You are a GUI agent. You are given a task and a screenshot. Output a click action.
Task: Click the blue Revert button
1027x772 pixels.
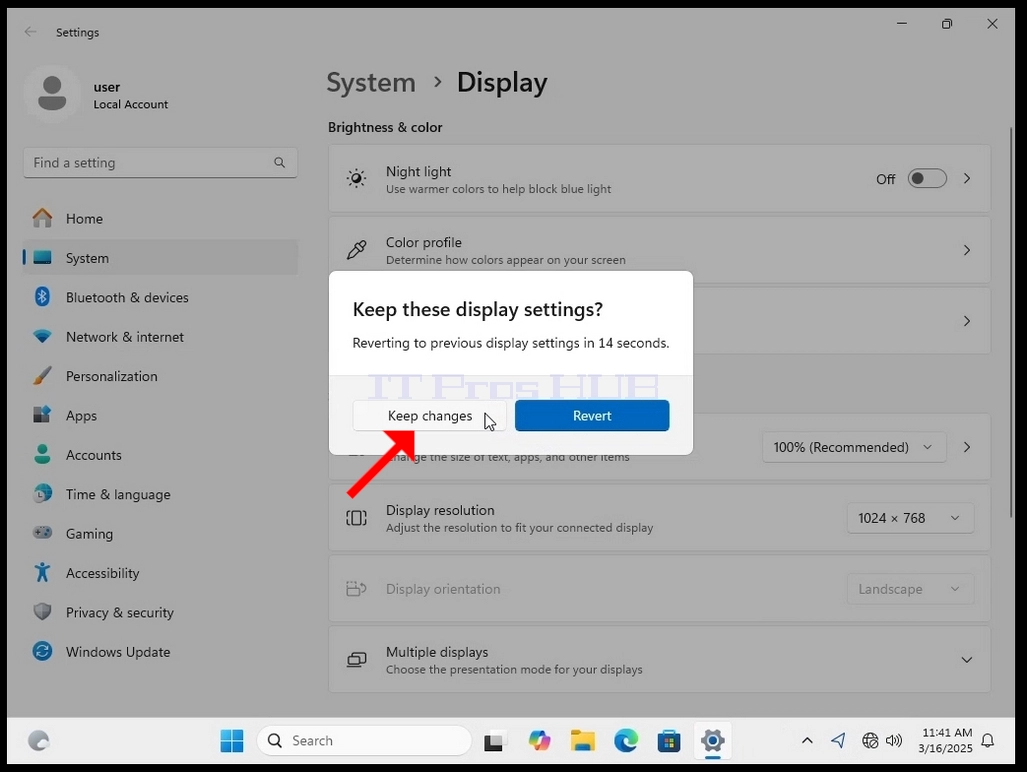592,416
